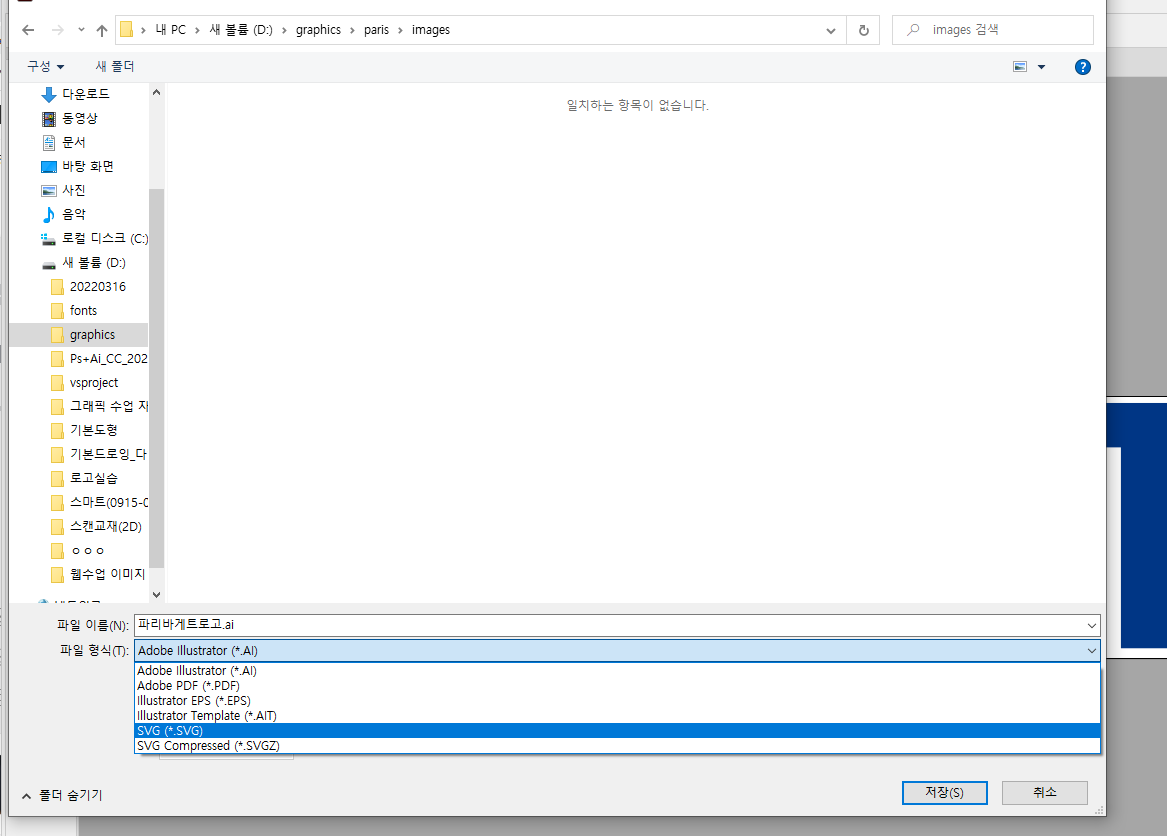Screen dimensions: 1167x836
Task: Open the 웹수업 이미지 folder
Action: 107,575
